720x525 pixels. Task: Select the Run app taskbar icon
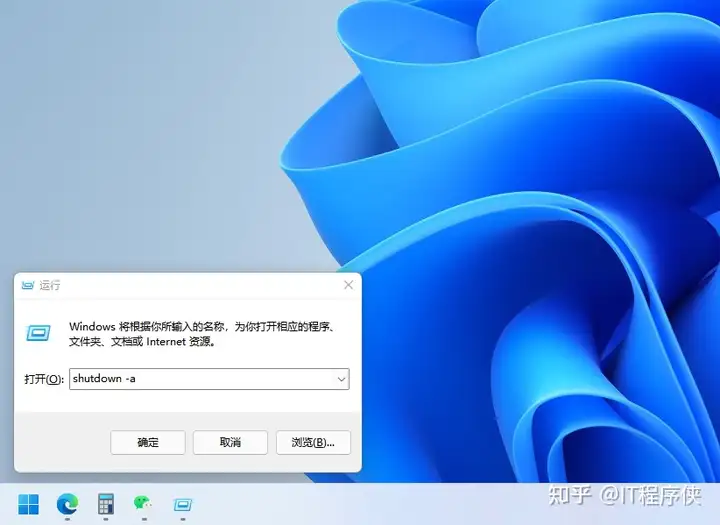[x=183, y=505]
